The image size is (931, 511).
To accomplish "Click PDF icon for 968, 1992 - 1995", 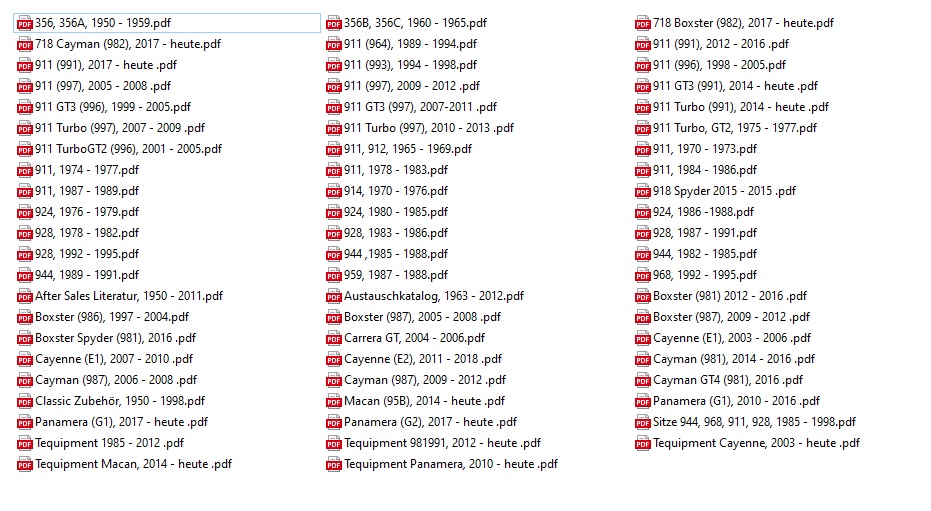I will coord(643,275).
